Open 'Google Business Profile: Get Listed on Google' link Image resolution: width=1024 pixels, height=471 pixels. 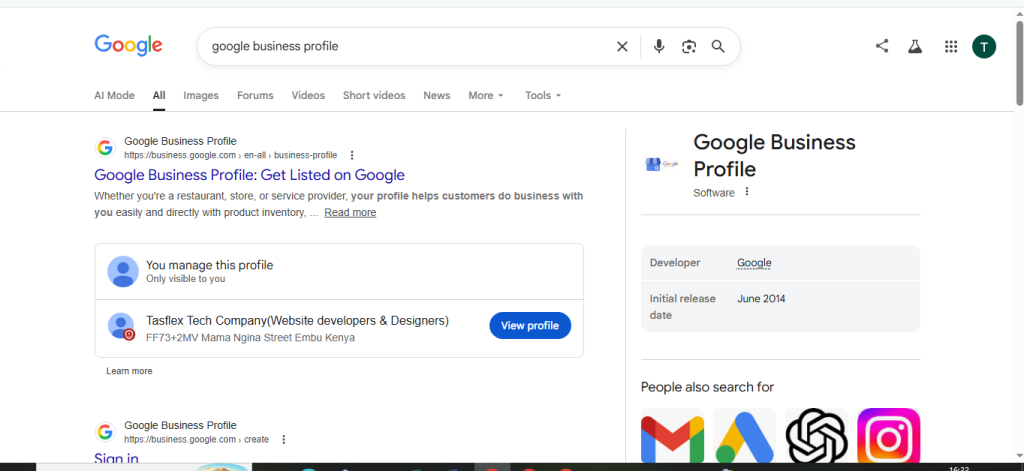pos(249,175)
